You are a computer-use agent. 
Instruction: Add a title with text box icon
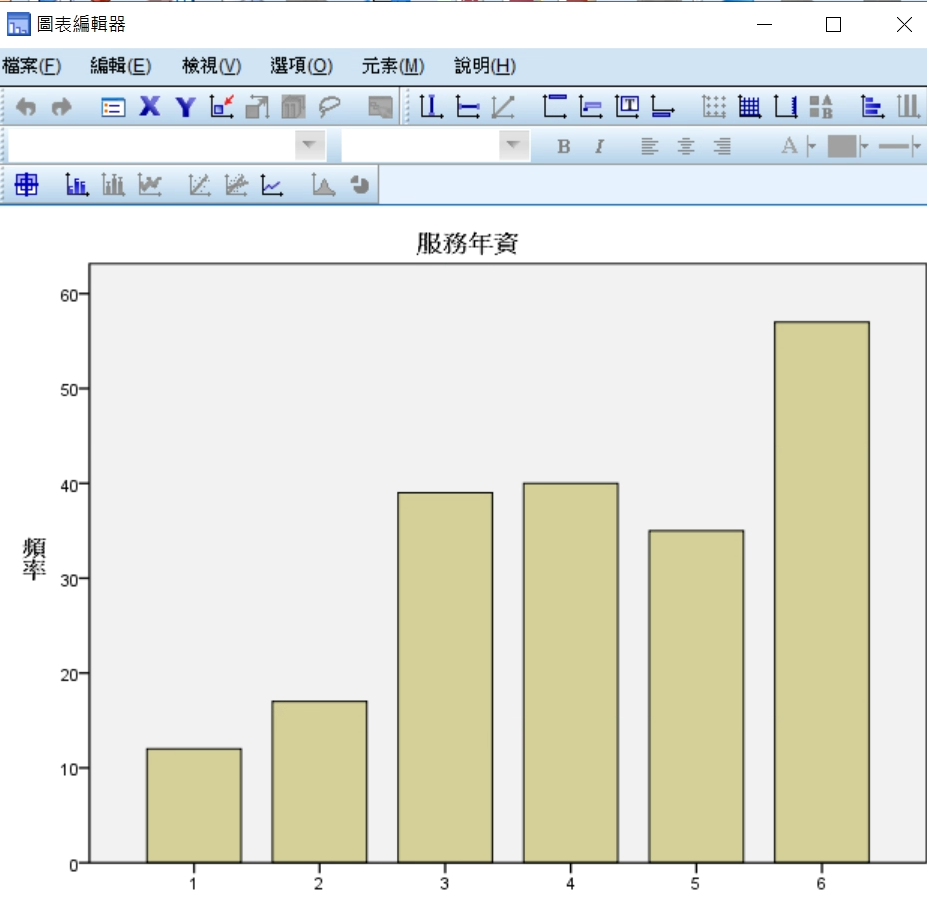[627, 107]
